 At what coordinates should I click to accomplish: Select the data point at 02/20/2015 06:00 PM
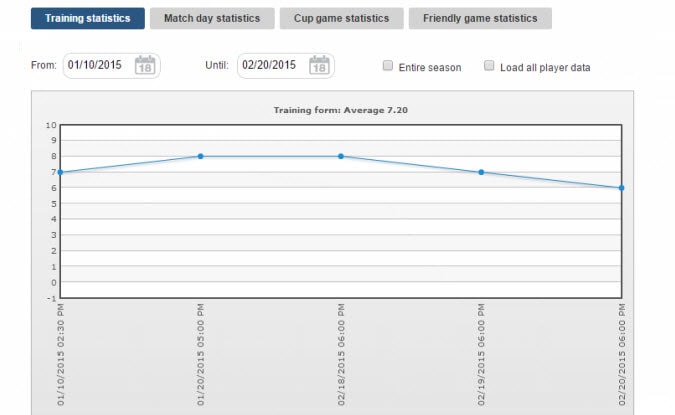click(x=622, y=188)
